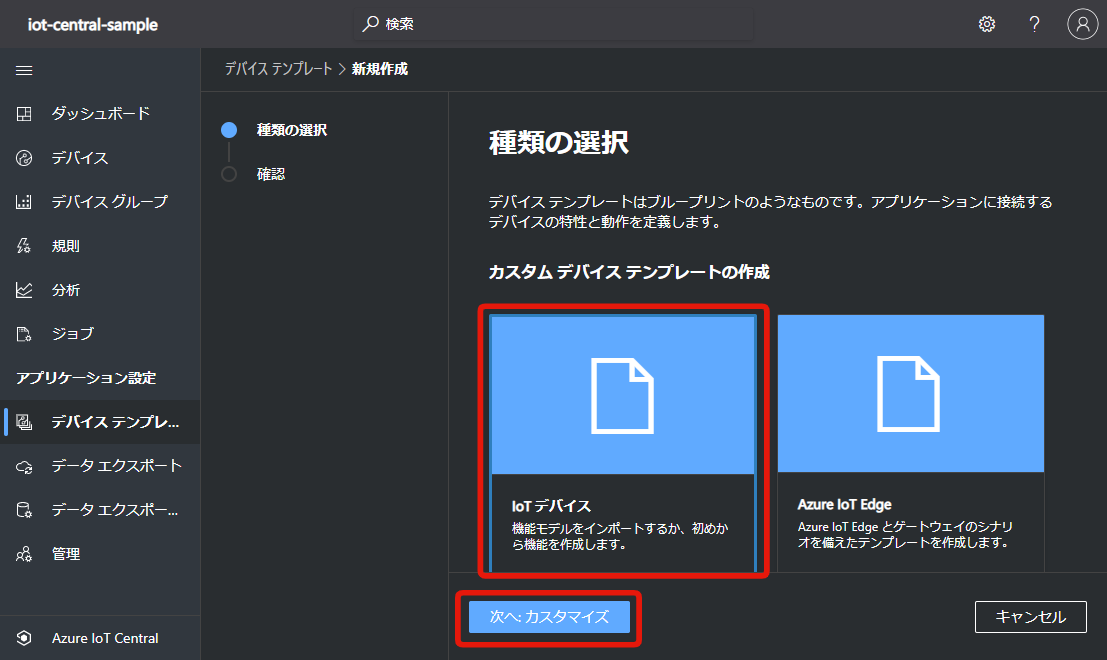
Task: Click the Azure IoT Edge card title
Action: coord(844,505)
